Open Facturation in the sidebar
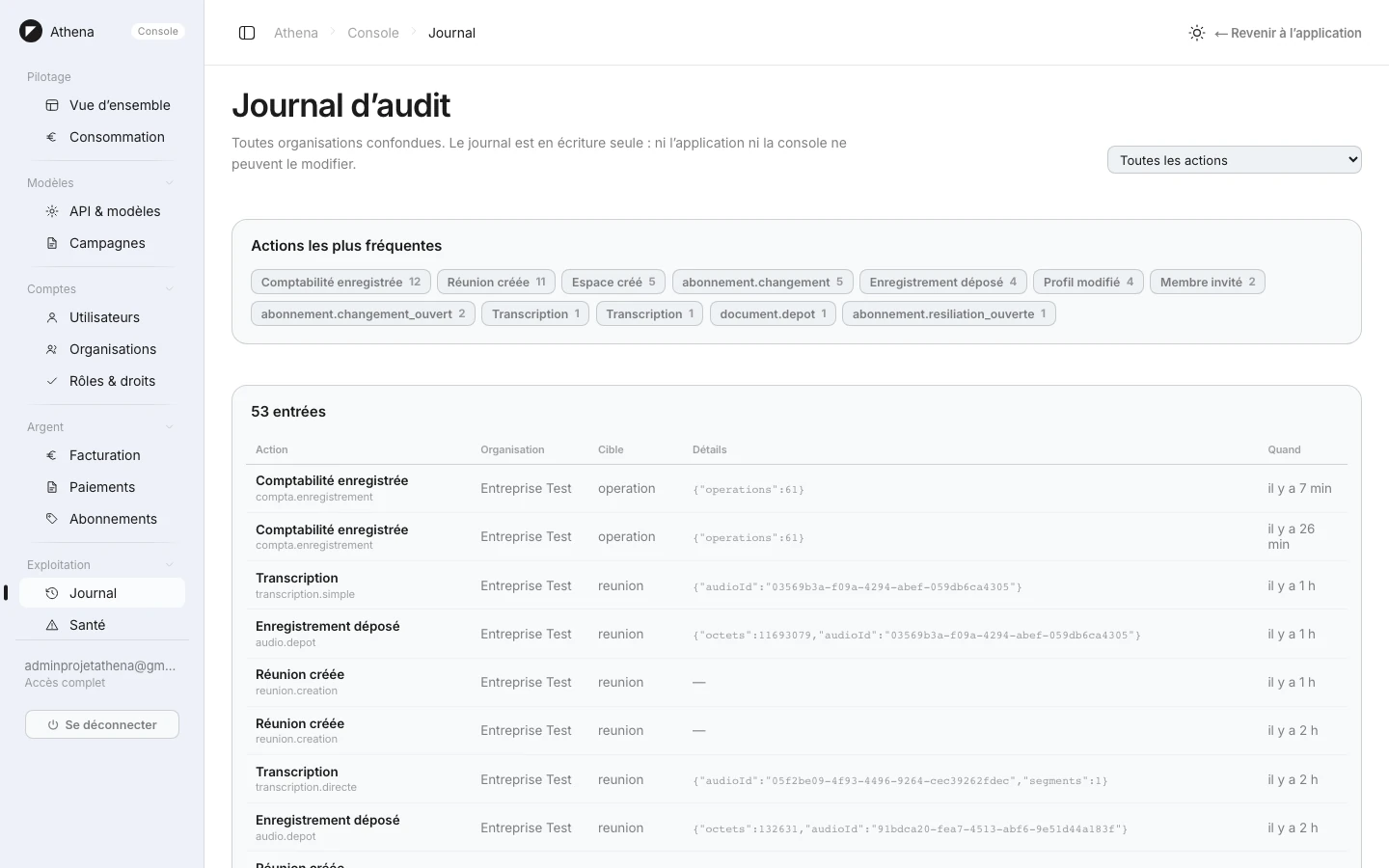This screenshot has height=868, width=1389. (102, 455)
